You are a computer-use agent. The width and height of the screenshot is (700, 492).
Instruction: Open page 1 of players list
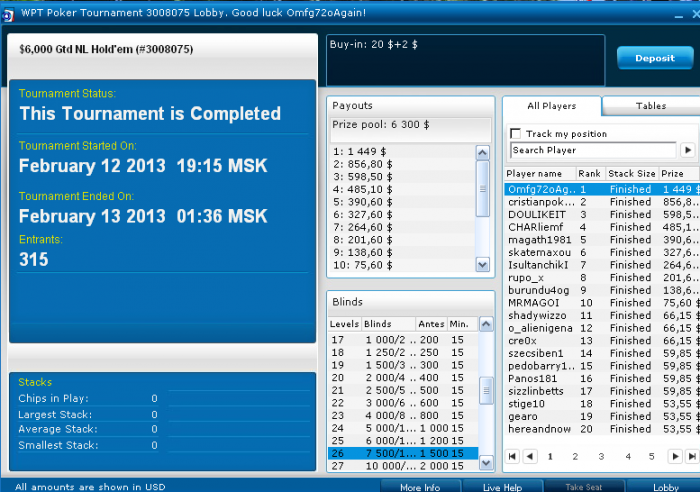click(x=550, y=456)
